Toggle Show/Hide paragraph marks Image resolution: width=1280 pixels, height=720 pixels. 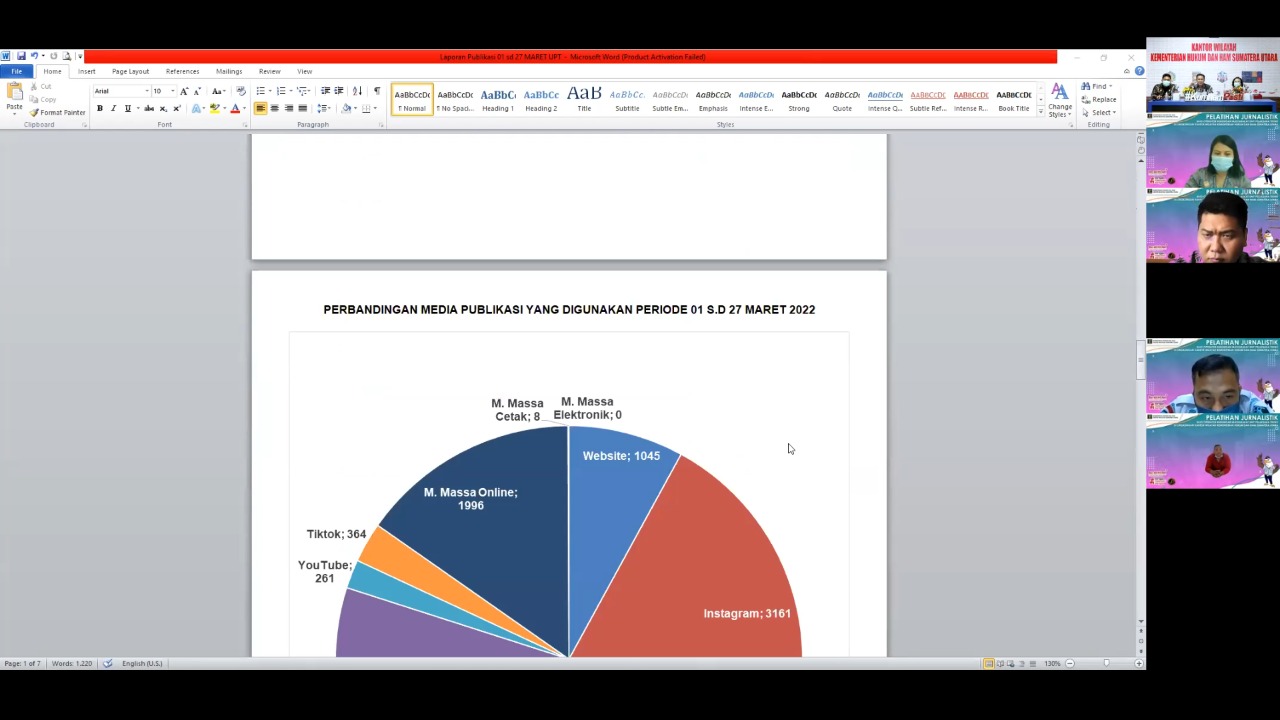377,91
